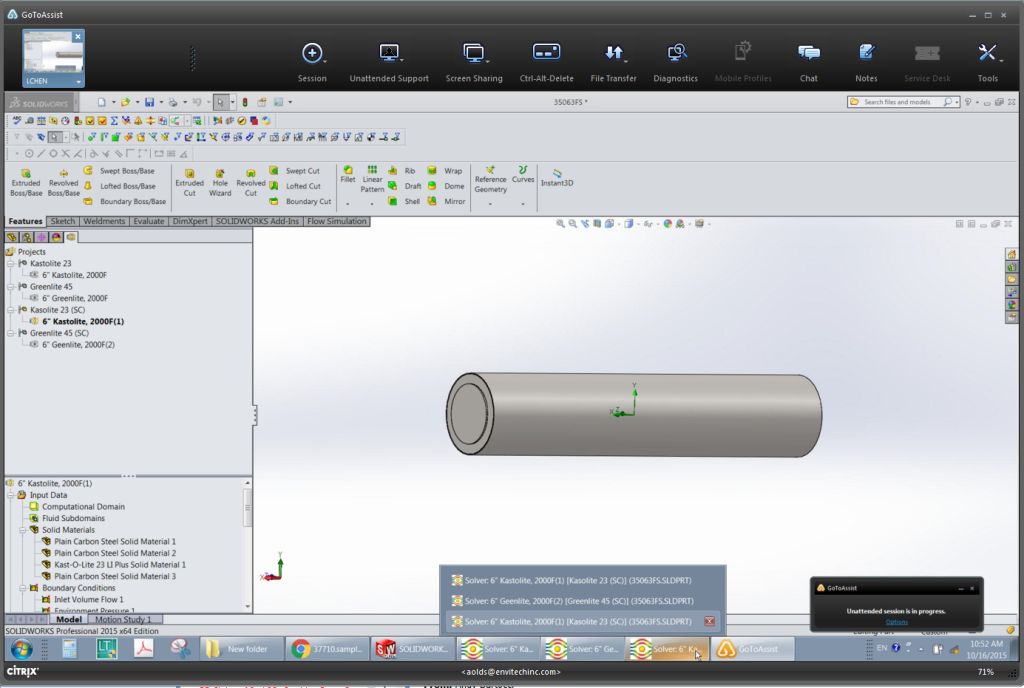This screenshot has height=688, width=1024.
Task: Apply the Fillet feature
Action: pyautogui.click(x=347, y=174)
